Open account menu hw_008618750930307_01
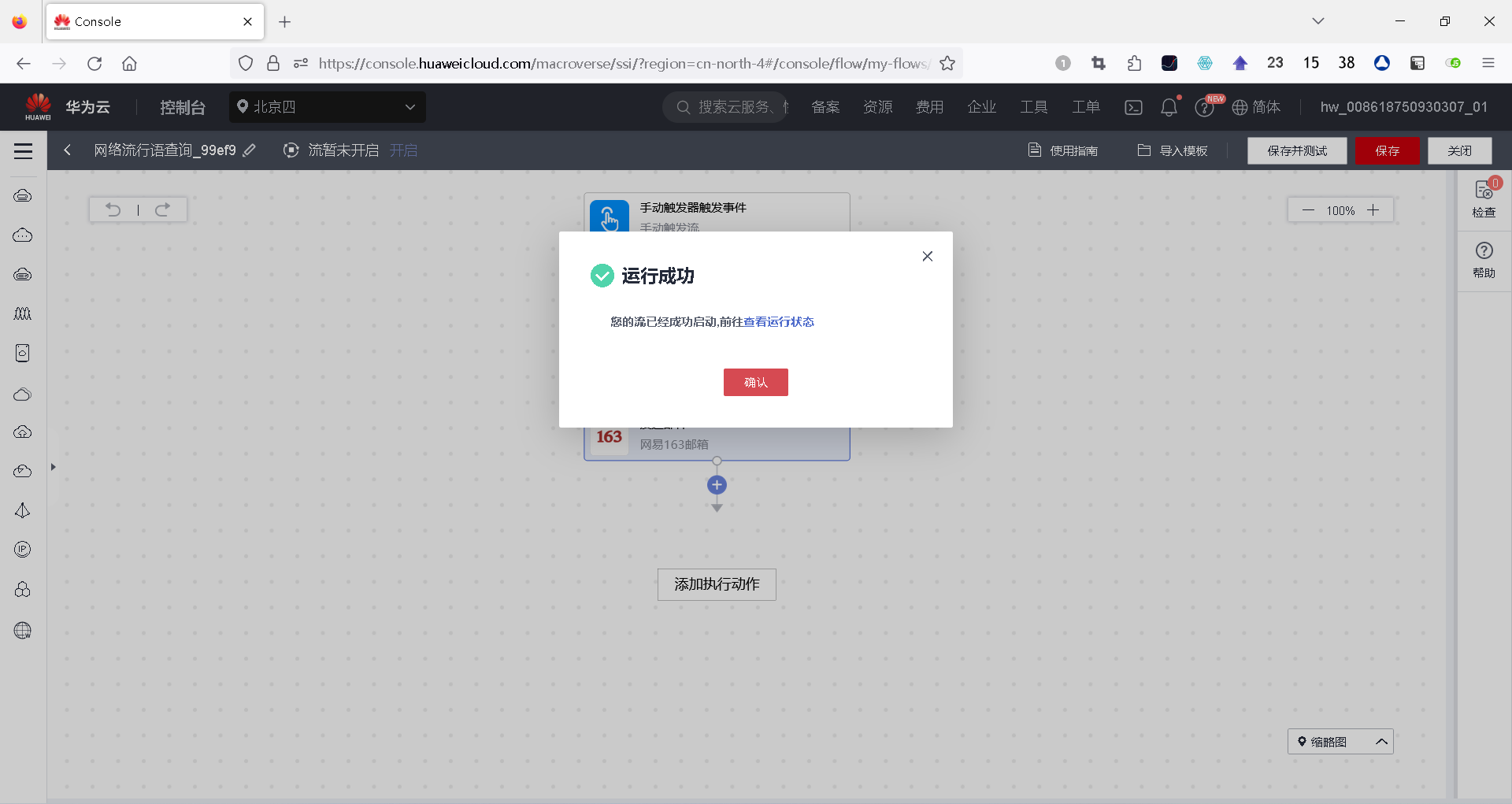The width and height of the screenshot is (1512, 804). coord(1404,107)
